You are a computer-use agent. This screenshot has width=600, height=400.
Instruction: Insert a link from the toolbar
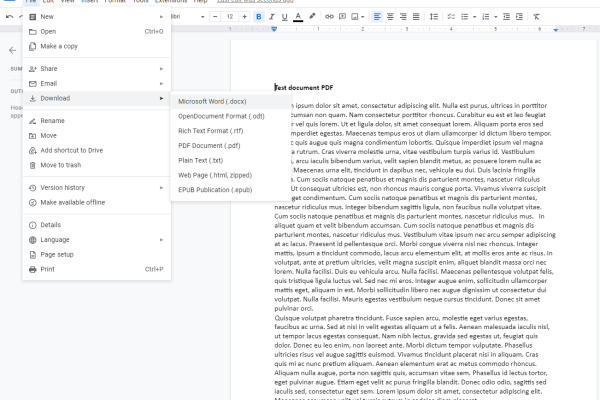(x=329, y=16)
